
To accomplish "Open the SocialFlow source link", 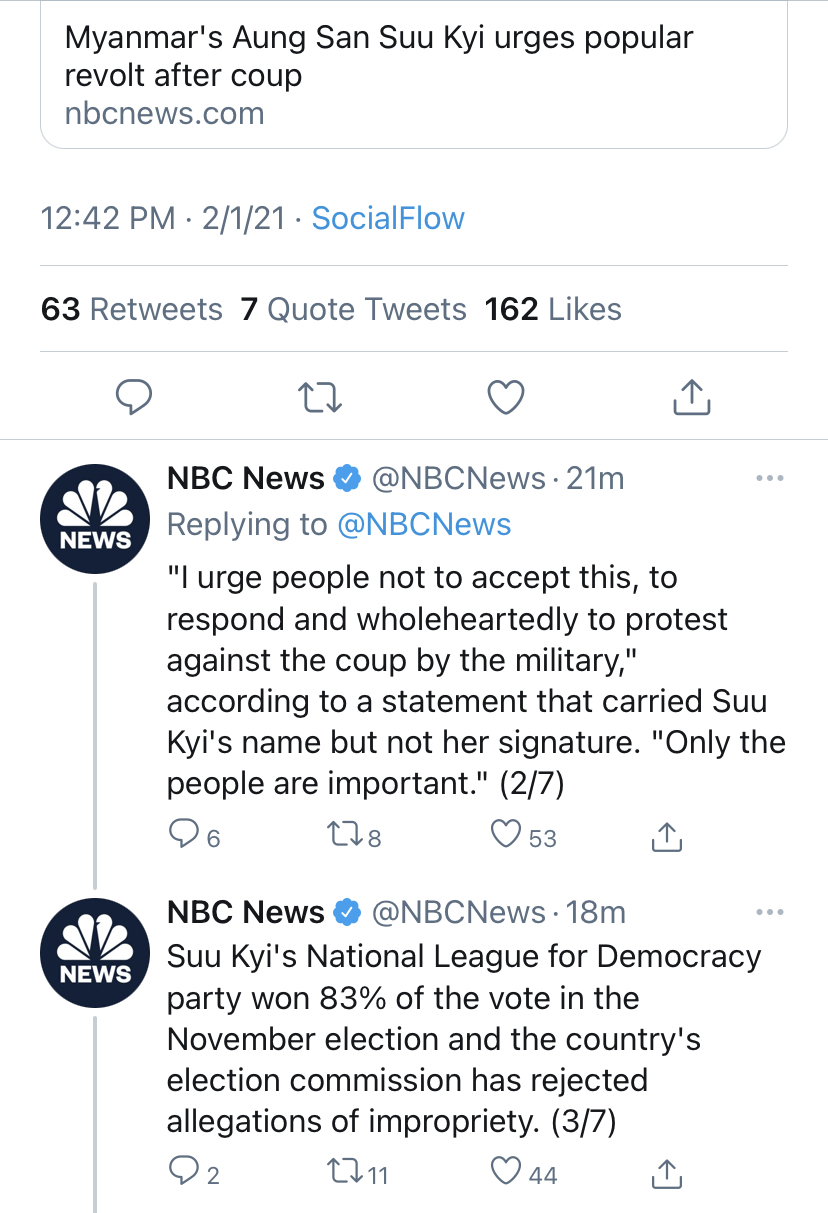I will tap(388, 218).
